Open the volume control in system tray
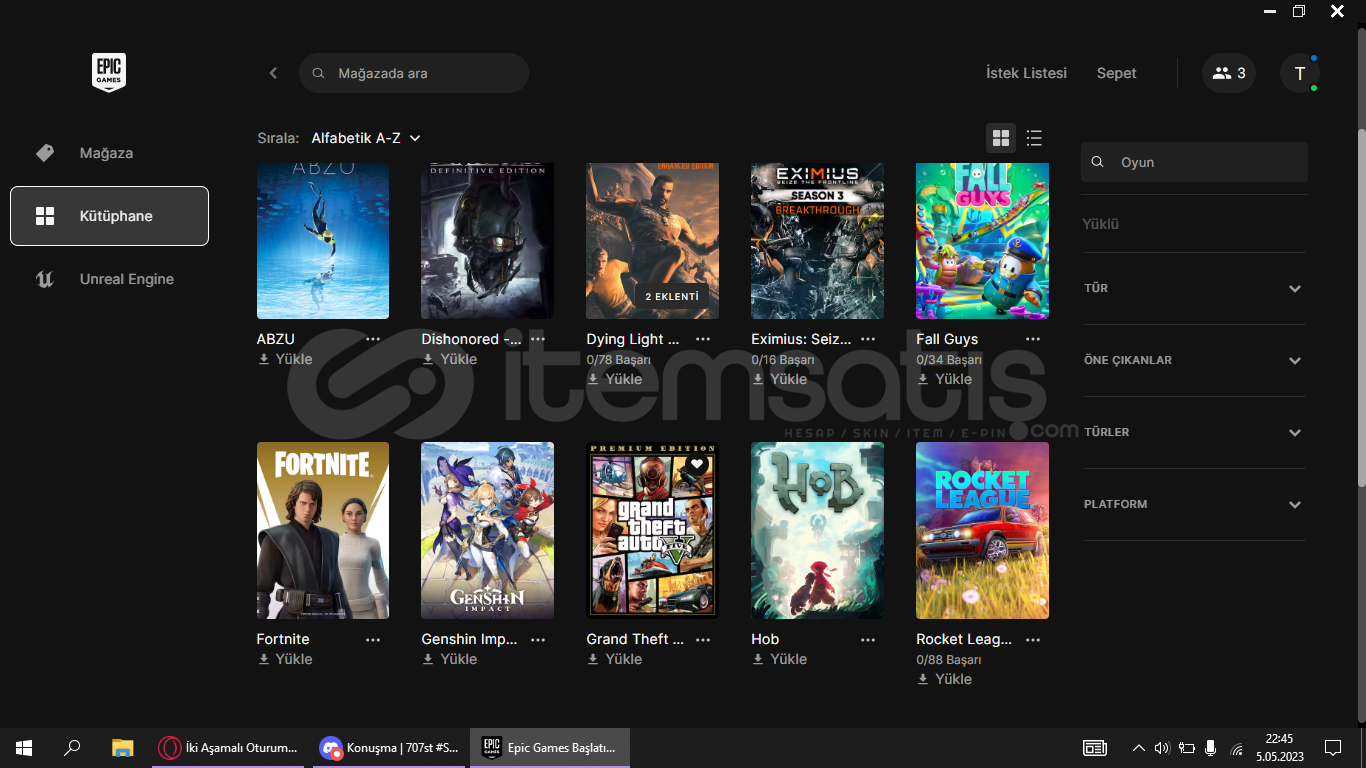The width and height of the screenshot is (1366, 768). 1162,748
